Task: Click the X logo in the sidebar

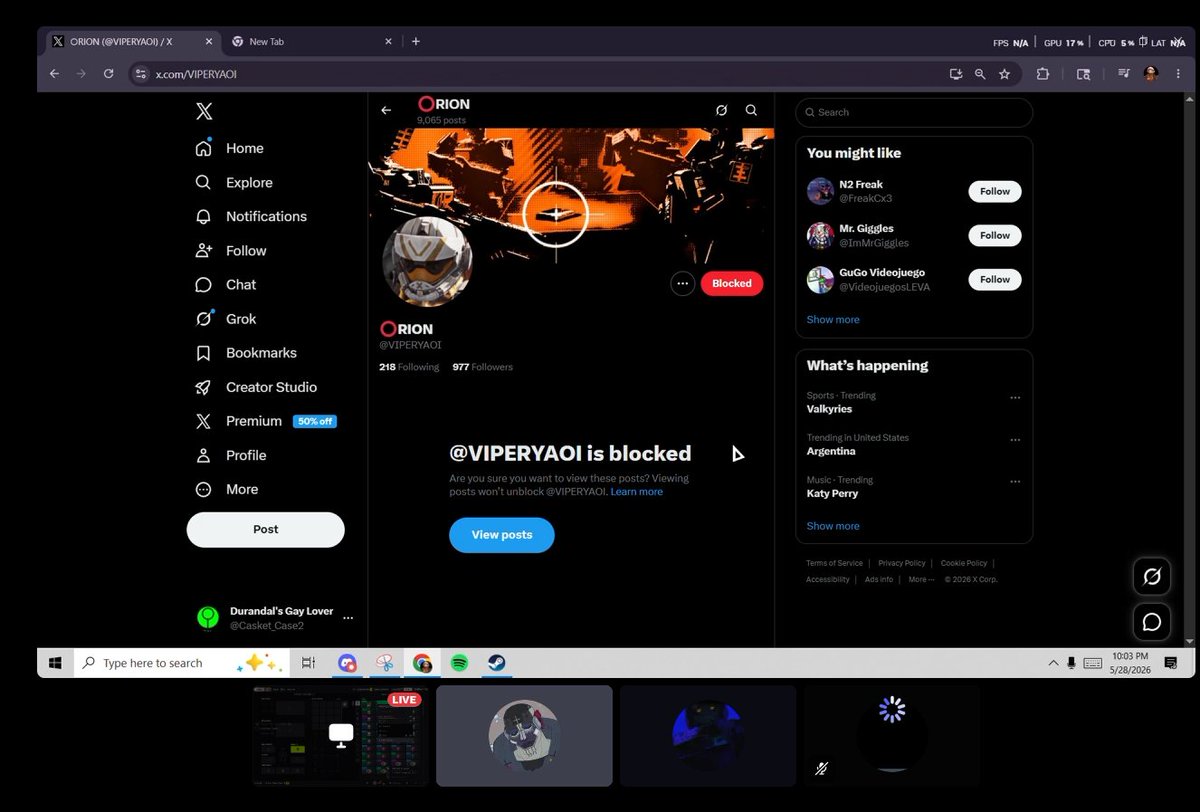Action: 204,111
